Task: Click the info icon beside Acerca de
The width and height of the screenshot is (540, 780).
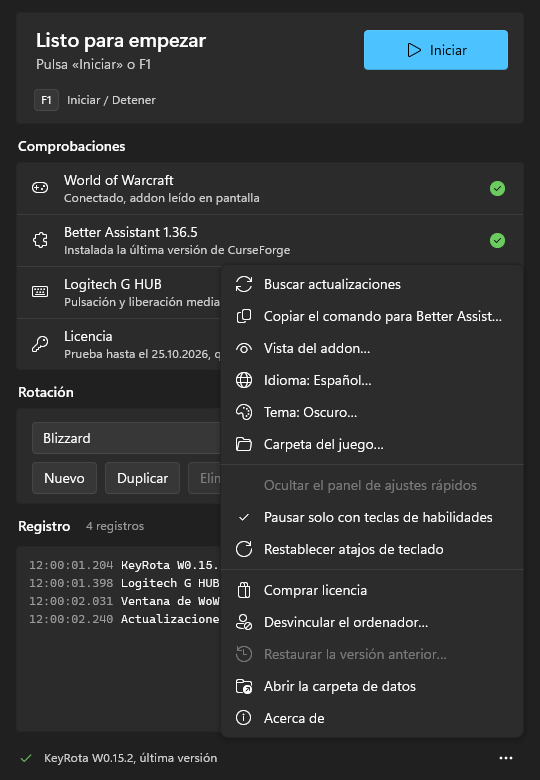Action: tap(244, 718)
